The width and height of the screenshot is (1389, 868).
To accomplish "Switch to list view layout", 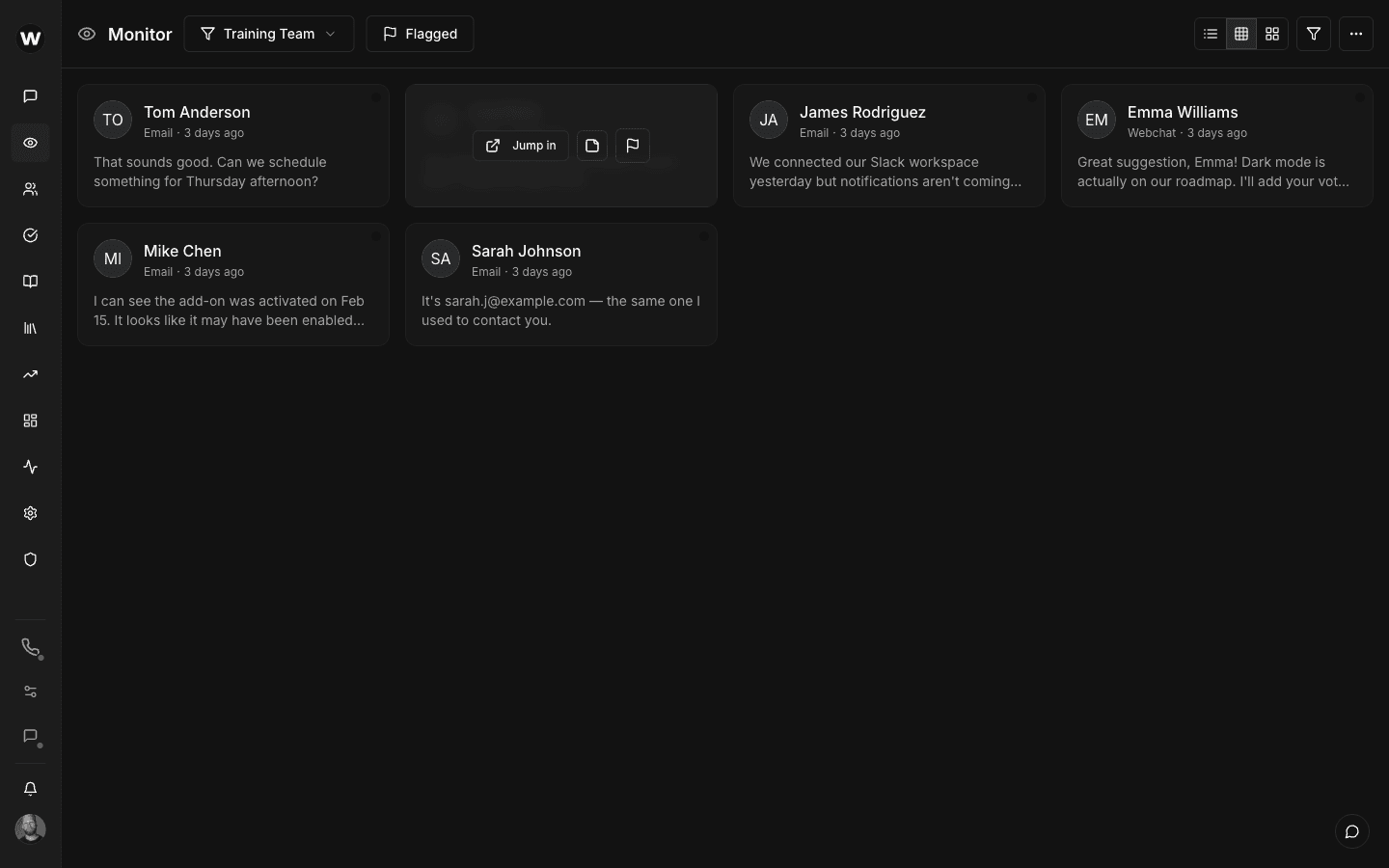I will click(x=1211, y=34).
